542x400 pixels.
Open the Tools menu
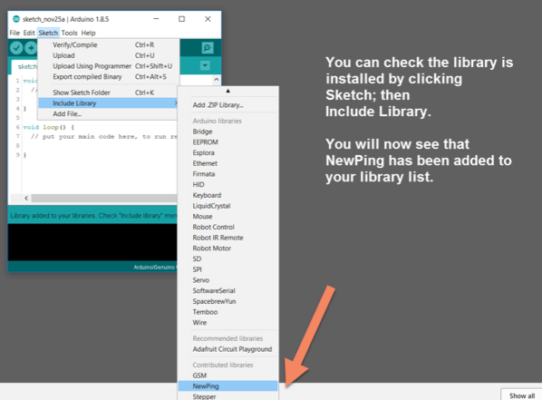coord(69,33)
